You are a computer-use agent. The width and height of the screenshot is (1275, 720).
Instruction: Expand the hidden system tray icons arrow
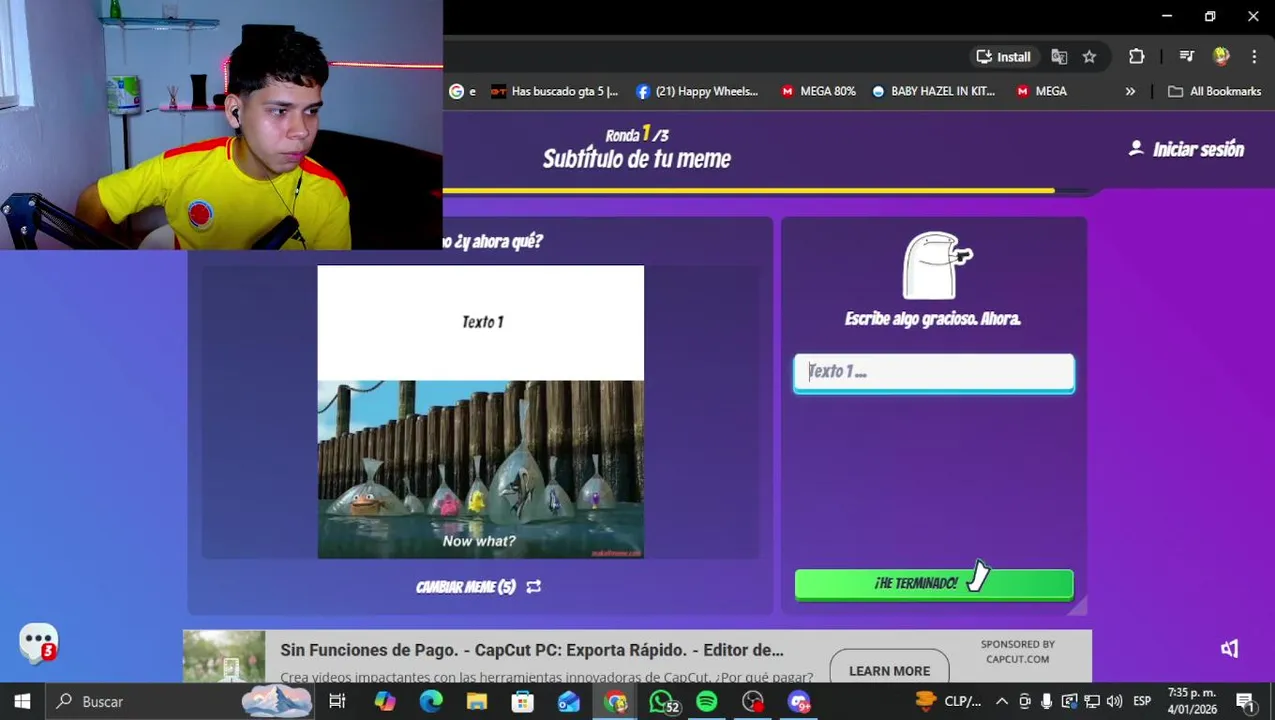pyautogui.click(x=1002, y=702)
